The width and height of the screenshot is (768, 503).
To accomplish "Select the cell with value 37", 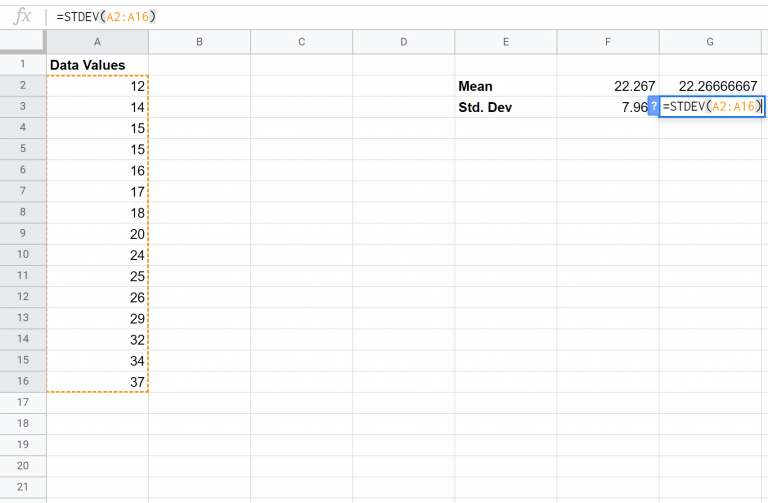I will pos(97,381).
